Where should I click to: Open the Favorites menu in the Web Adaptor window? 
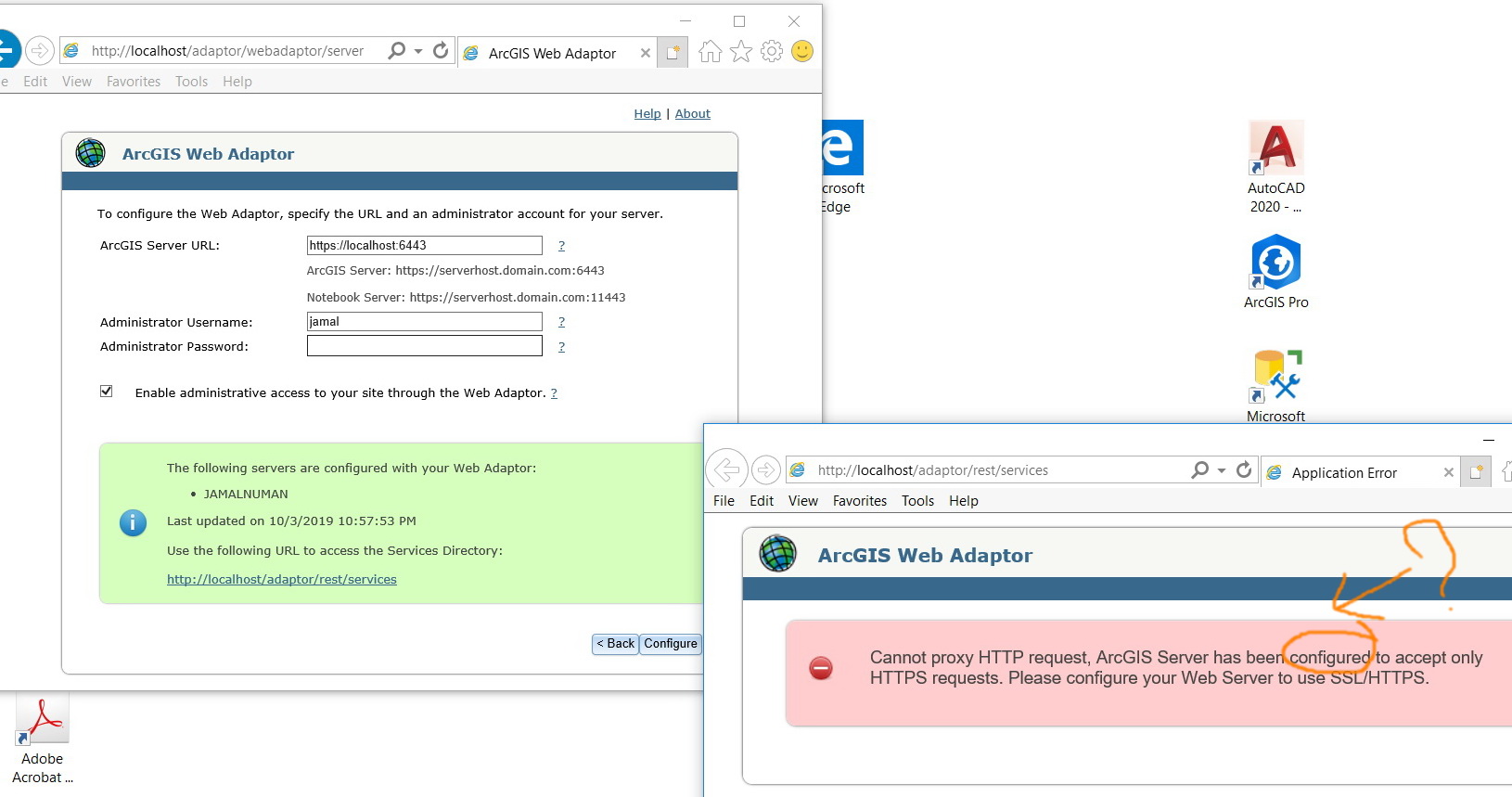(x=134, y=82)
